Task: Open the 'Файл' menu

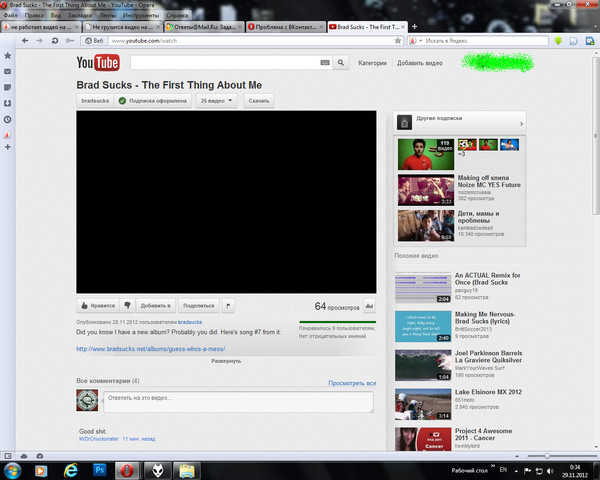Action: (x=10, y=15)
